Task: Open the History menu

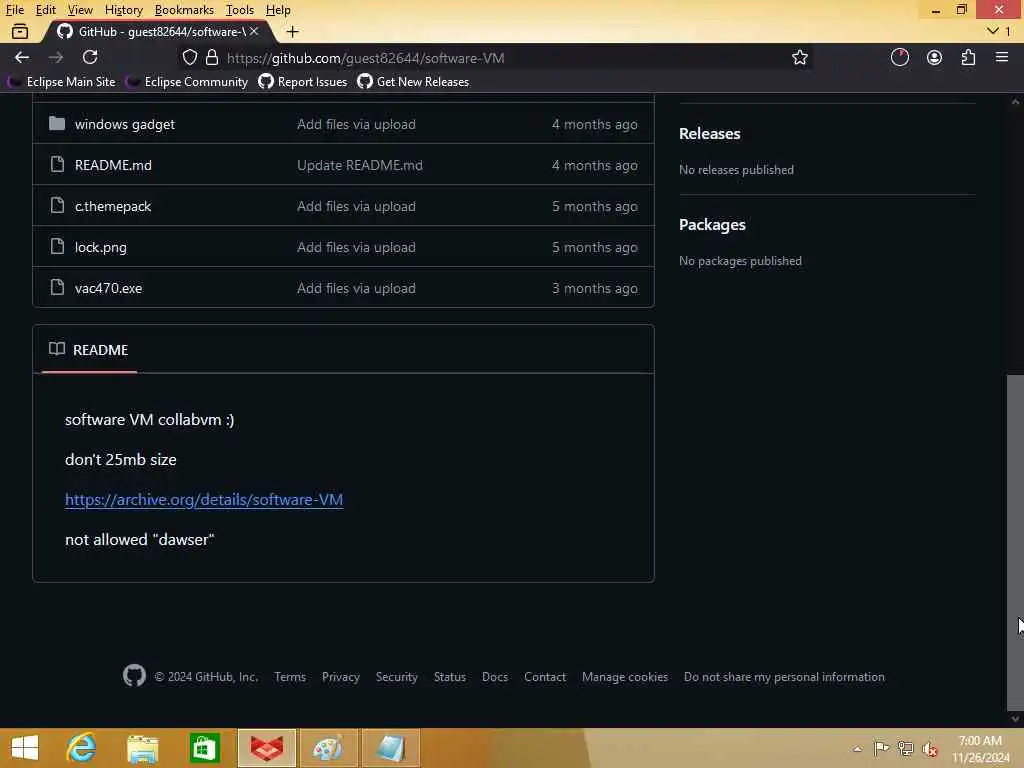Action: [x=123, y=10]
